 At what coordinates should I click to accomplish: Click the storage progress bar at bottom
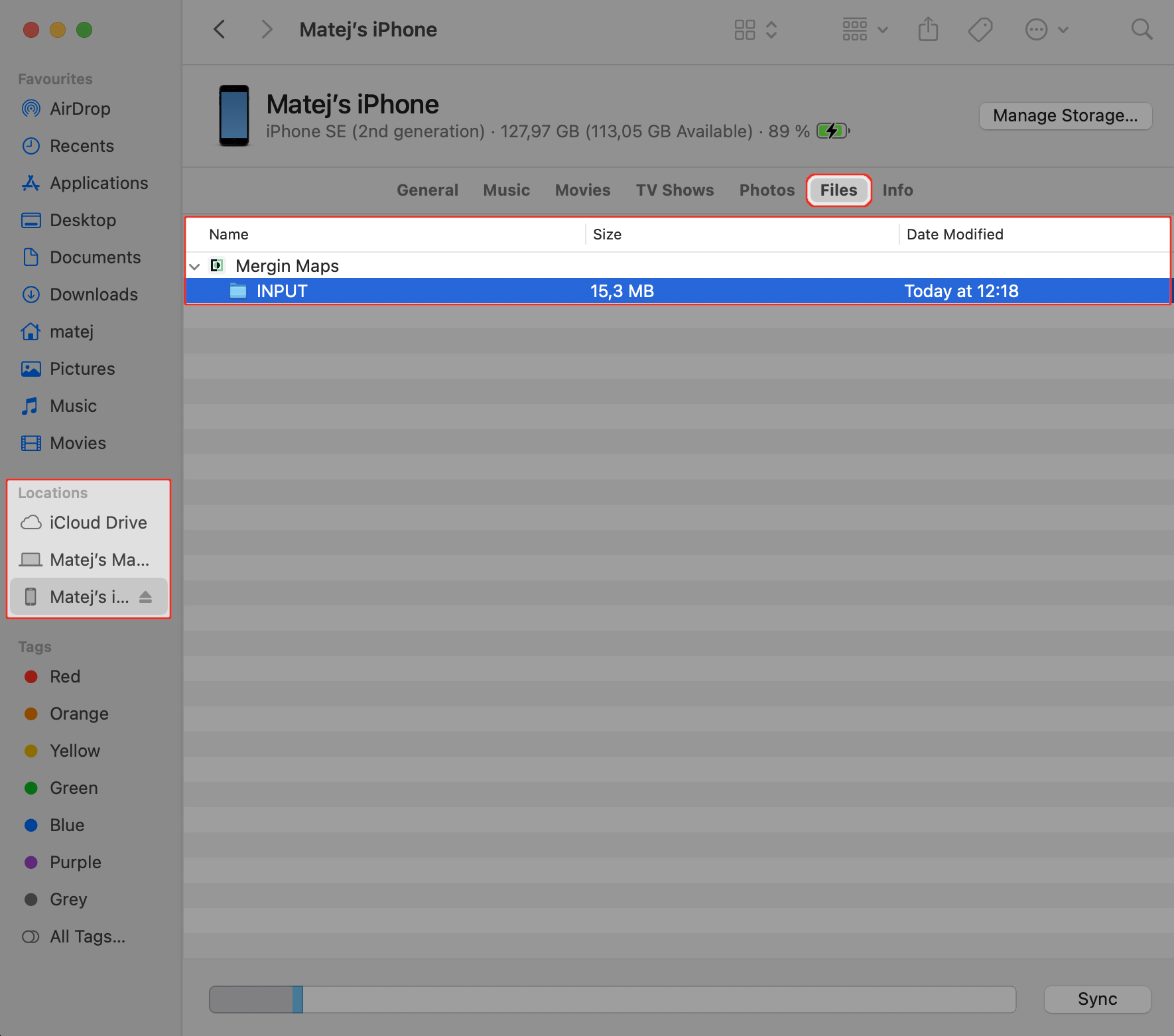[612, 999]
